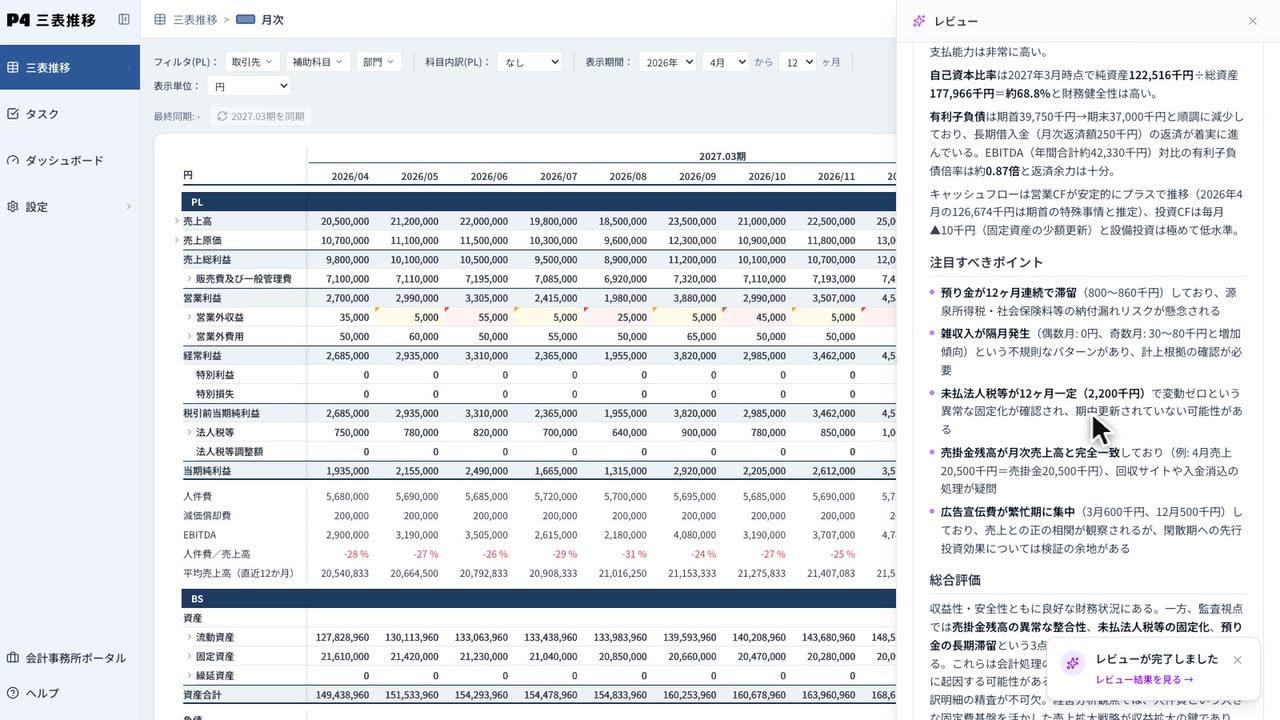Select the 2026/07 column header

click(558, 177)
